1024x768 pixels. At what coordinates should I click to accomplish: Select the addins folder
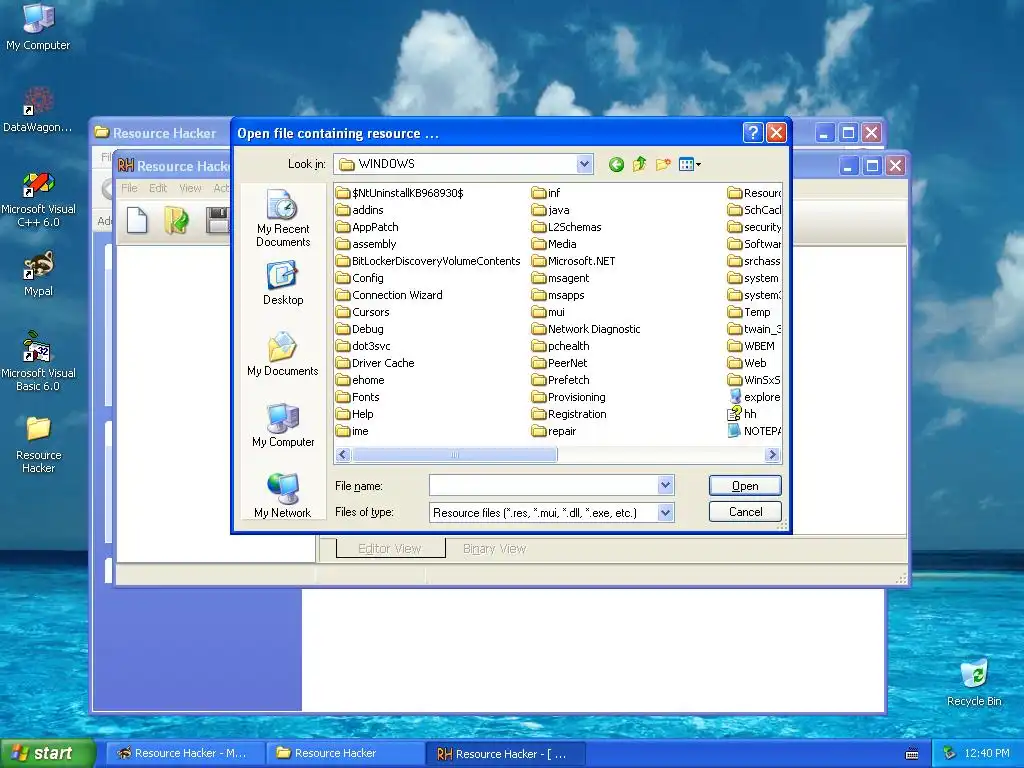click(x=360, y=210)
